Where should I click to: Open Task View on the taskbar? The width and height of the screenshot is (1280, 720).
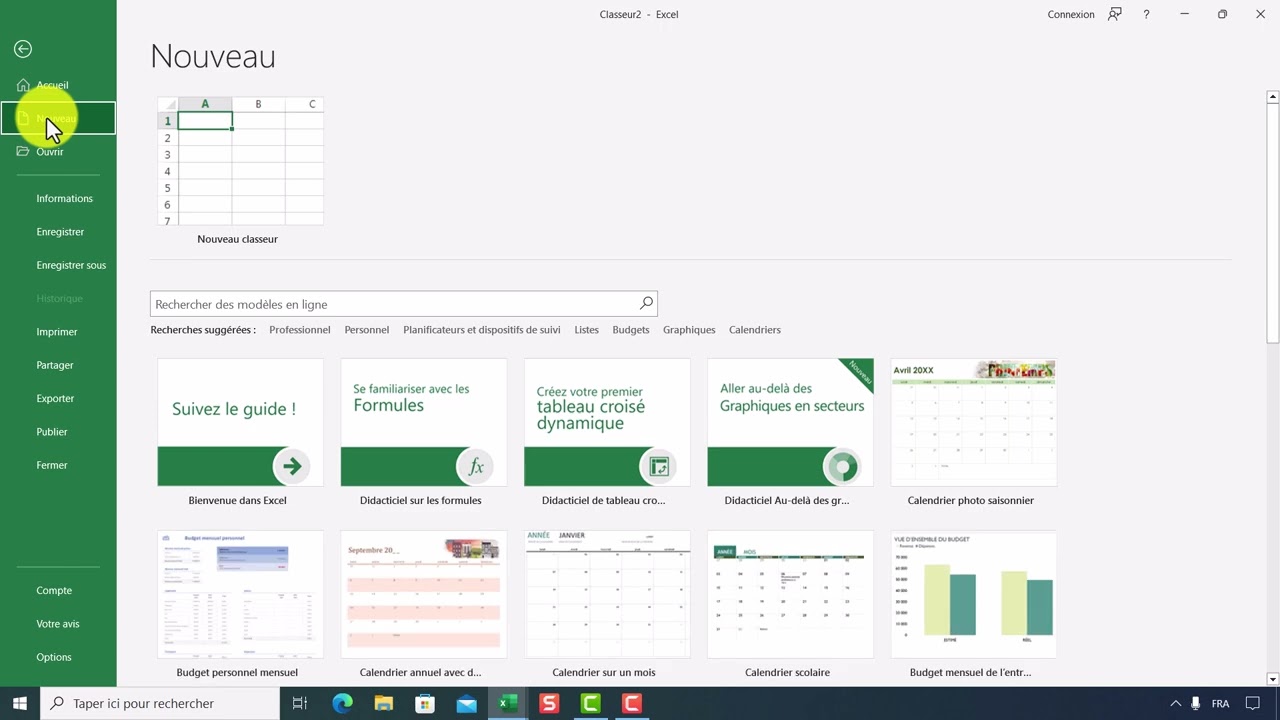pyautogui.click(x=300, y=703)
